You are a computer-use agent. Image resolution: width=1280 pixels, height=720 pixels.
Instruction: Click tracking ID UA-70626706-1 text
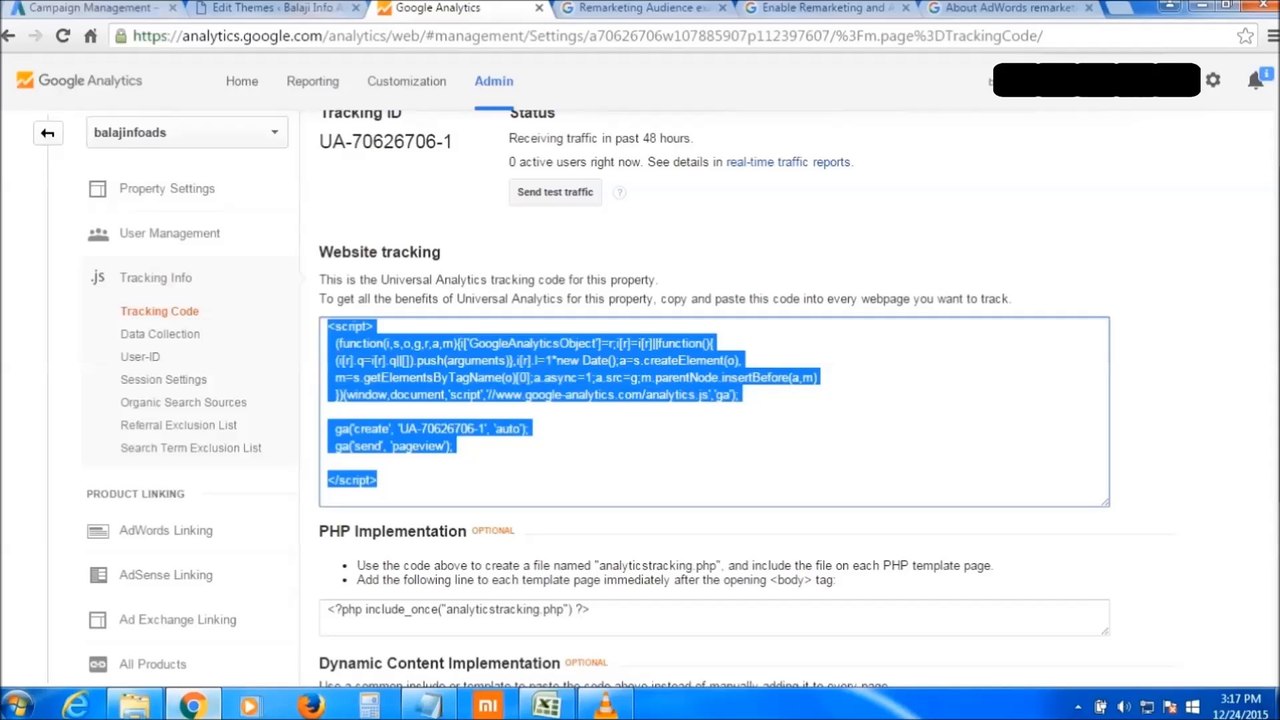click(x=385, y=142)
